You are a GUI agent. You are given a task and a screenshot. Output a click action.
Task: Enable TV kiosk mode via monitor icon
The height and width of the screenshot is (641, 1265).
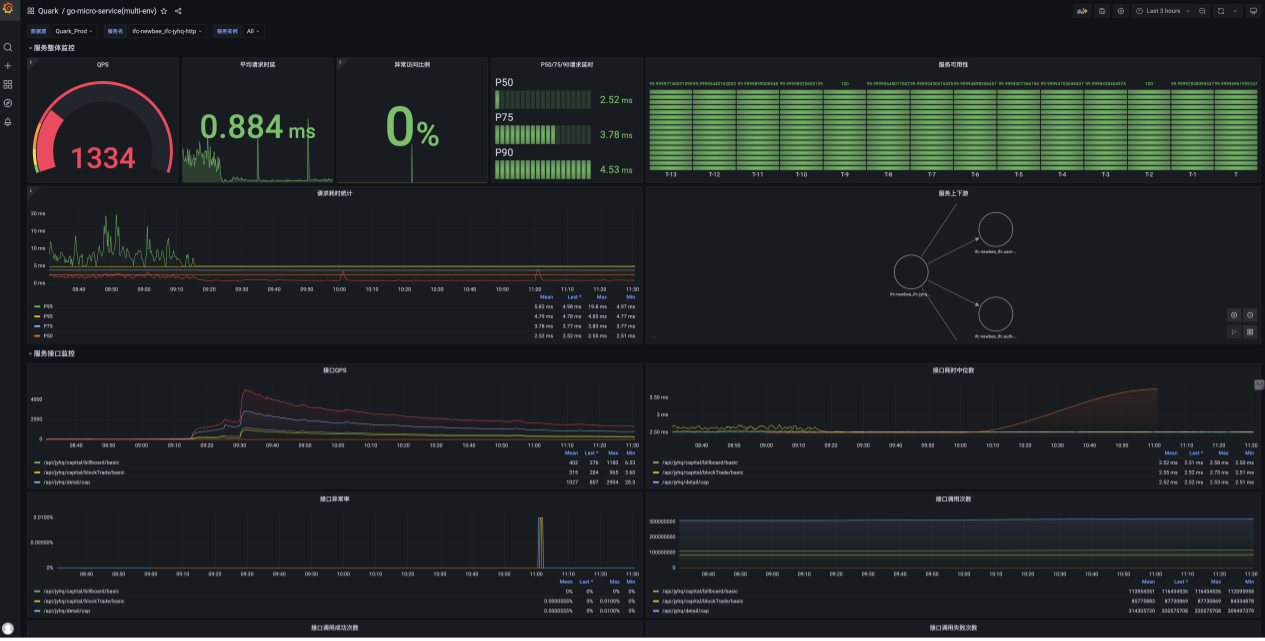(1253, 11)
